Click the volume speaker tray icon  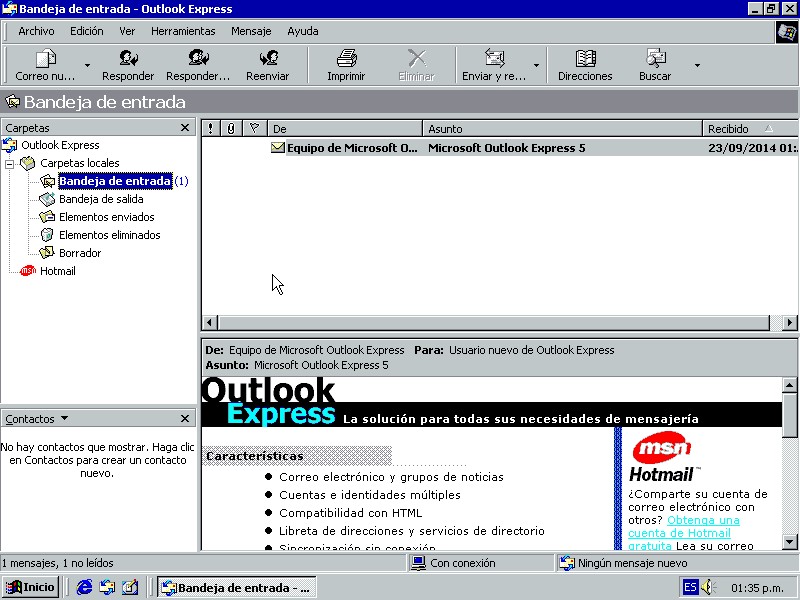[x=709, y=587]
